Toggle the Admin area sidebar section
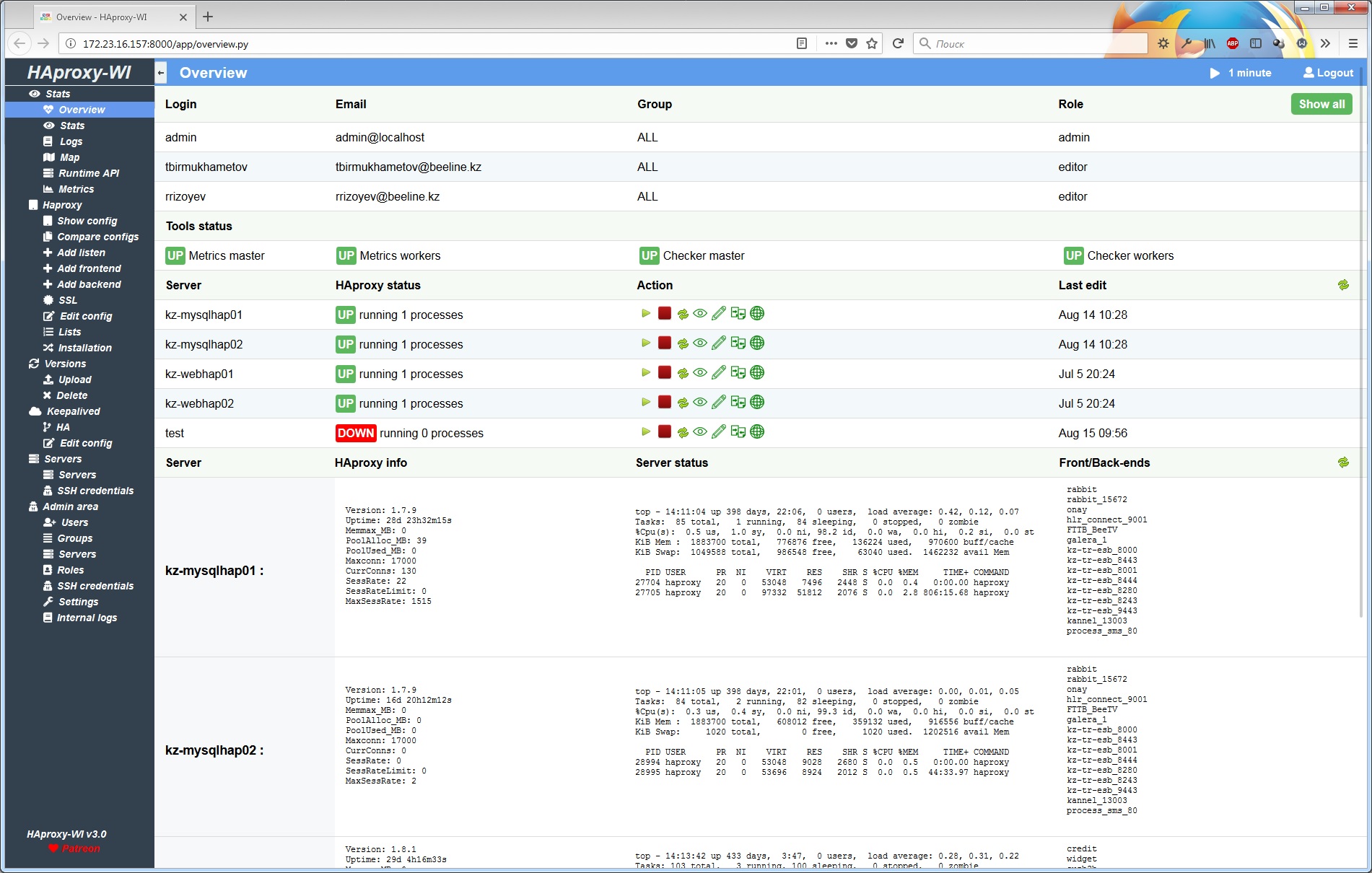The image size is (1372, 873). coord(63,506)
